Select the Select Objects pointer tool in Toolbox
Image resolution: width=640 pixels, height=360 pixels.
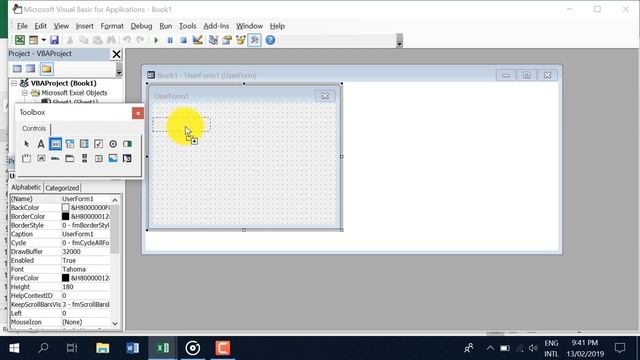tap(27, 144)
